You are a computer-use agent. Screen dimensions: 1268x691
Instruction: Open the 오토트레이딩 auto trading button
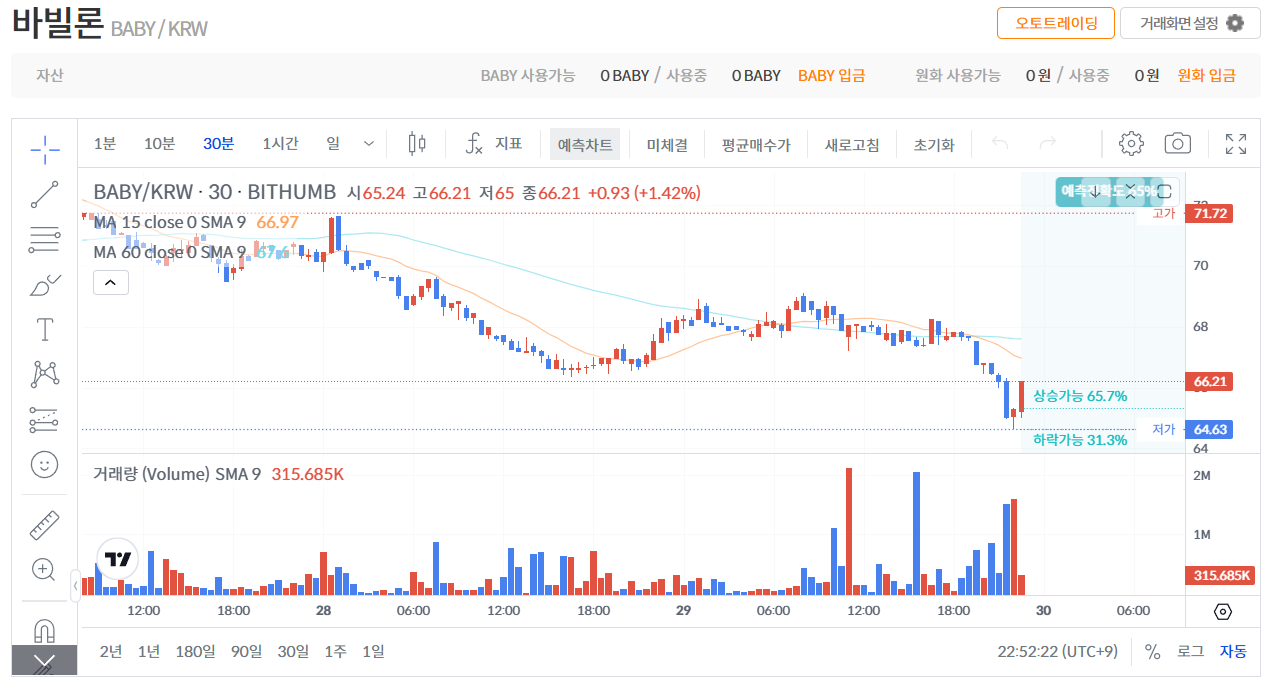click(1056, 23)
